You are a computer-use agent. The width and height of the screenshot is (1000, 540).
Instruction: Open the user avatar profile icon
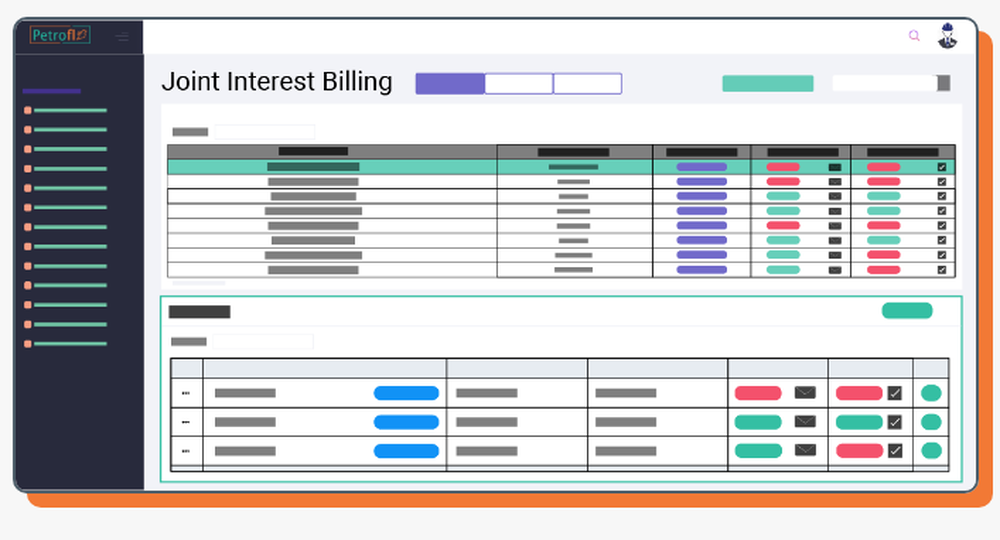click(x=947, y=36)
